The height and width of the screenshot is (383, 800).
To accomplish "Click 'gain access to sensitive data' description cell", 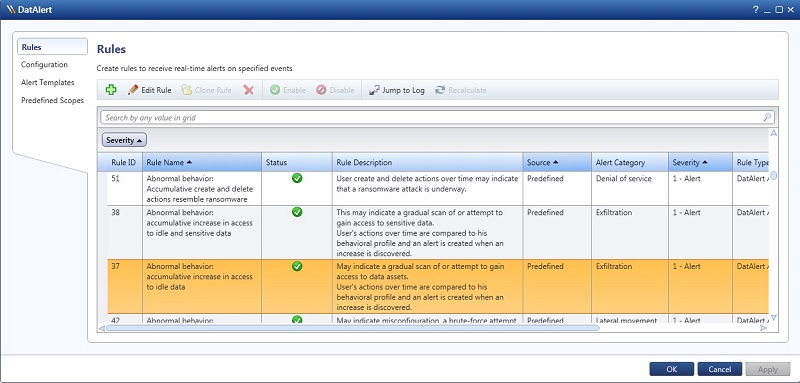I will click(x=428, y=233).
